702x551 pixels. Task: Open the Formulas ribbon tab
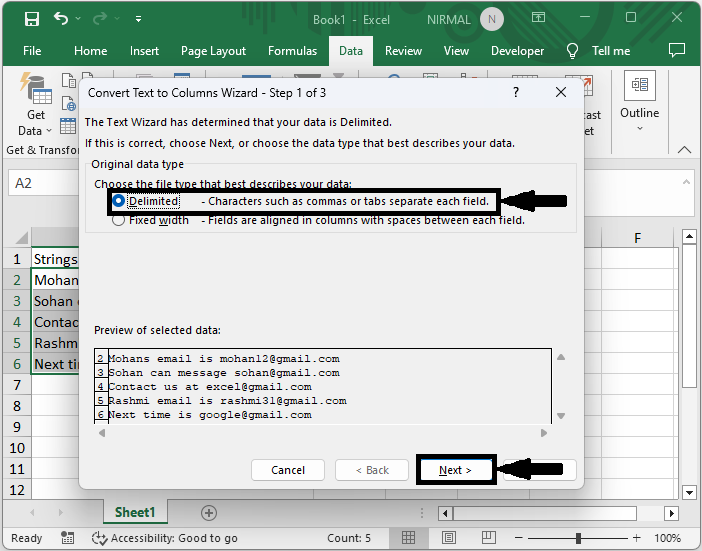(292, 51)
